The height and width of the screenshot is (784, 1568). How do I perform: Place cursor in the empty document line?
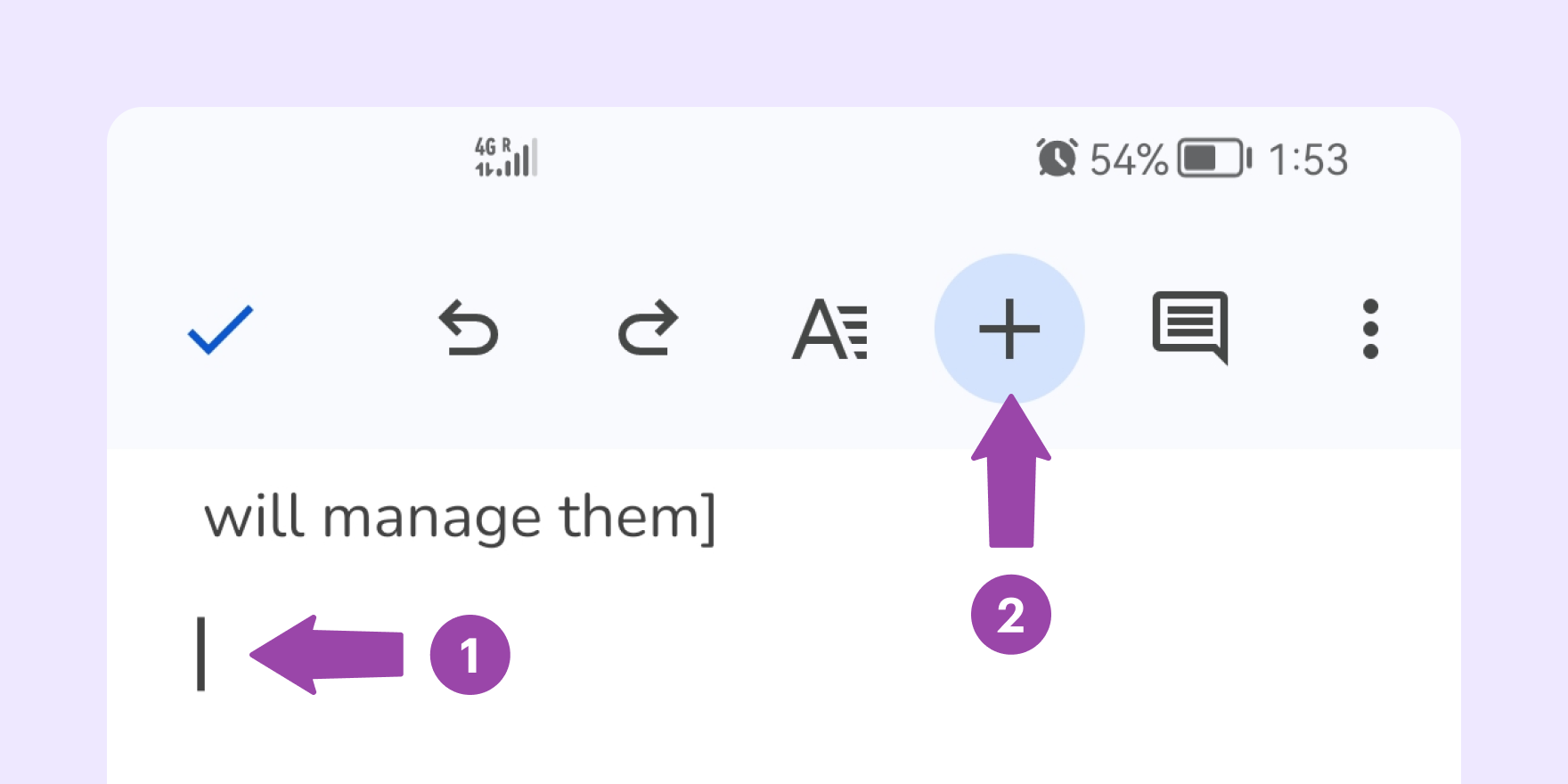tap(202, 655)
